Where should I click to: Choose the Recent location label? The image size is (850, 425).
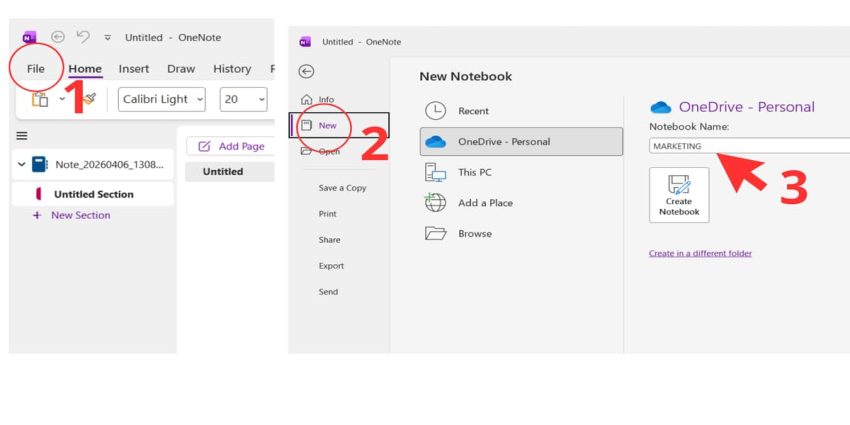(473, 111)
